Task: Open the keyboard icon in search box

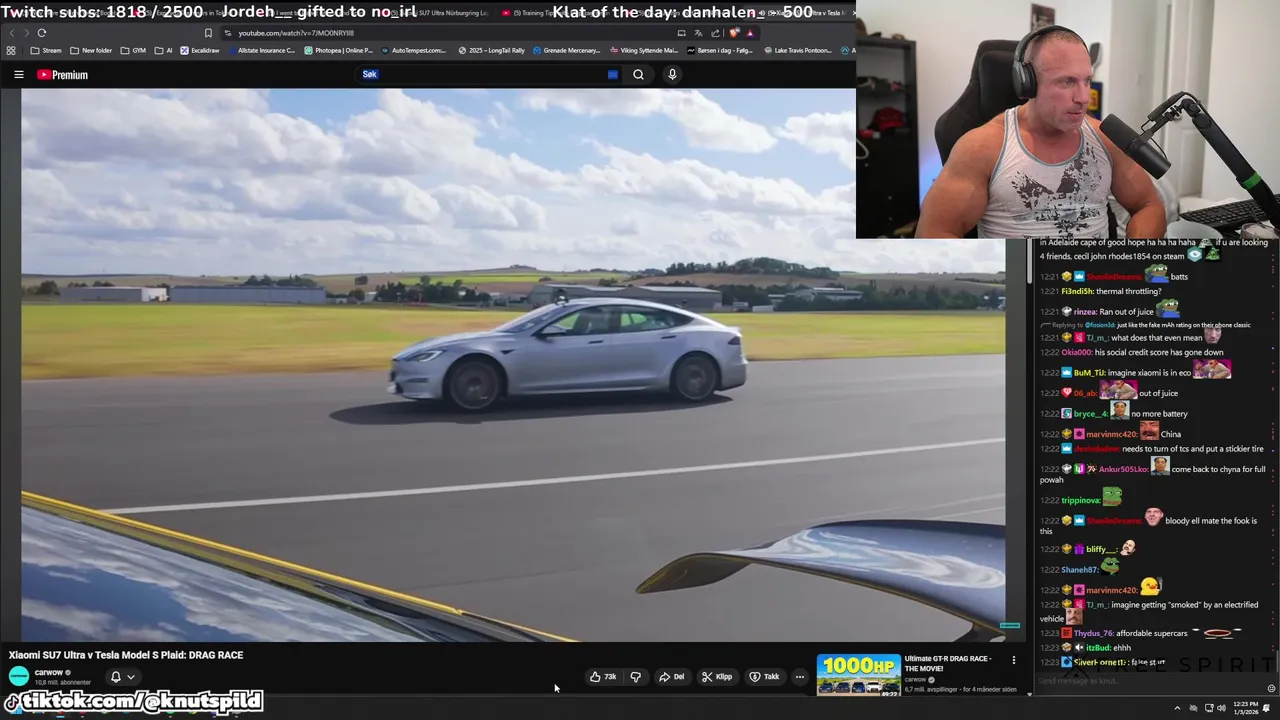Action: 612,74
